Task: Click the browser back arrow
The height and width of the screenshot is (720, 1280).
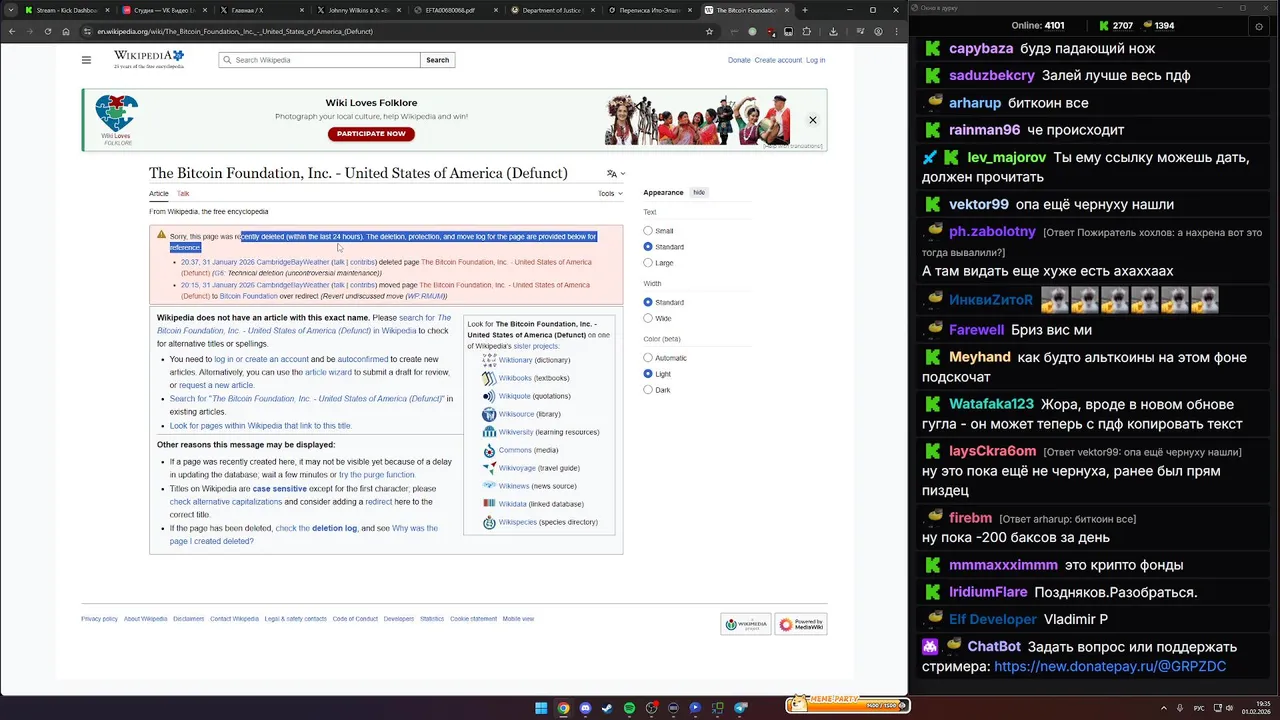Action: point(12,31)
